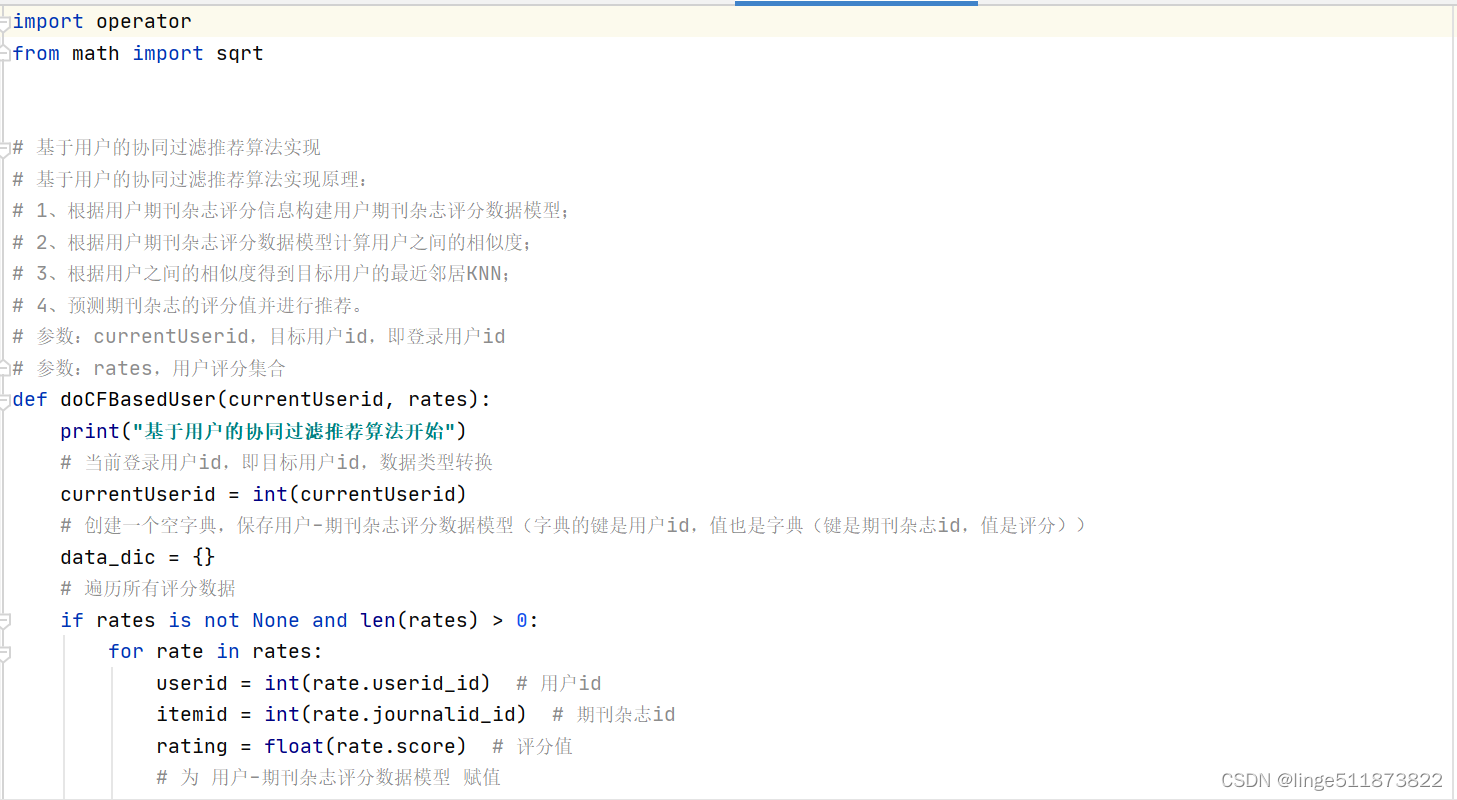Click comment '# 参数：currentUserid，目标用户id，即登录用户id'
The width and height of the screenshot is (1457, 800).
(259, 337)
